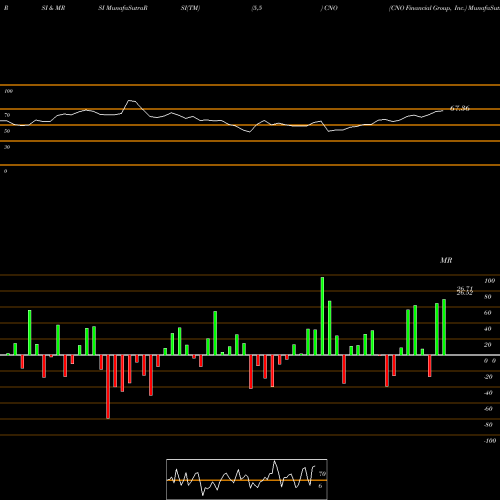Screen dimensions: 500x500
Task: Click the '-60' axis label of the MR chart
Action: (488, 409)
